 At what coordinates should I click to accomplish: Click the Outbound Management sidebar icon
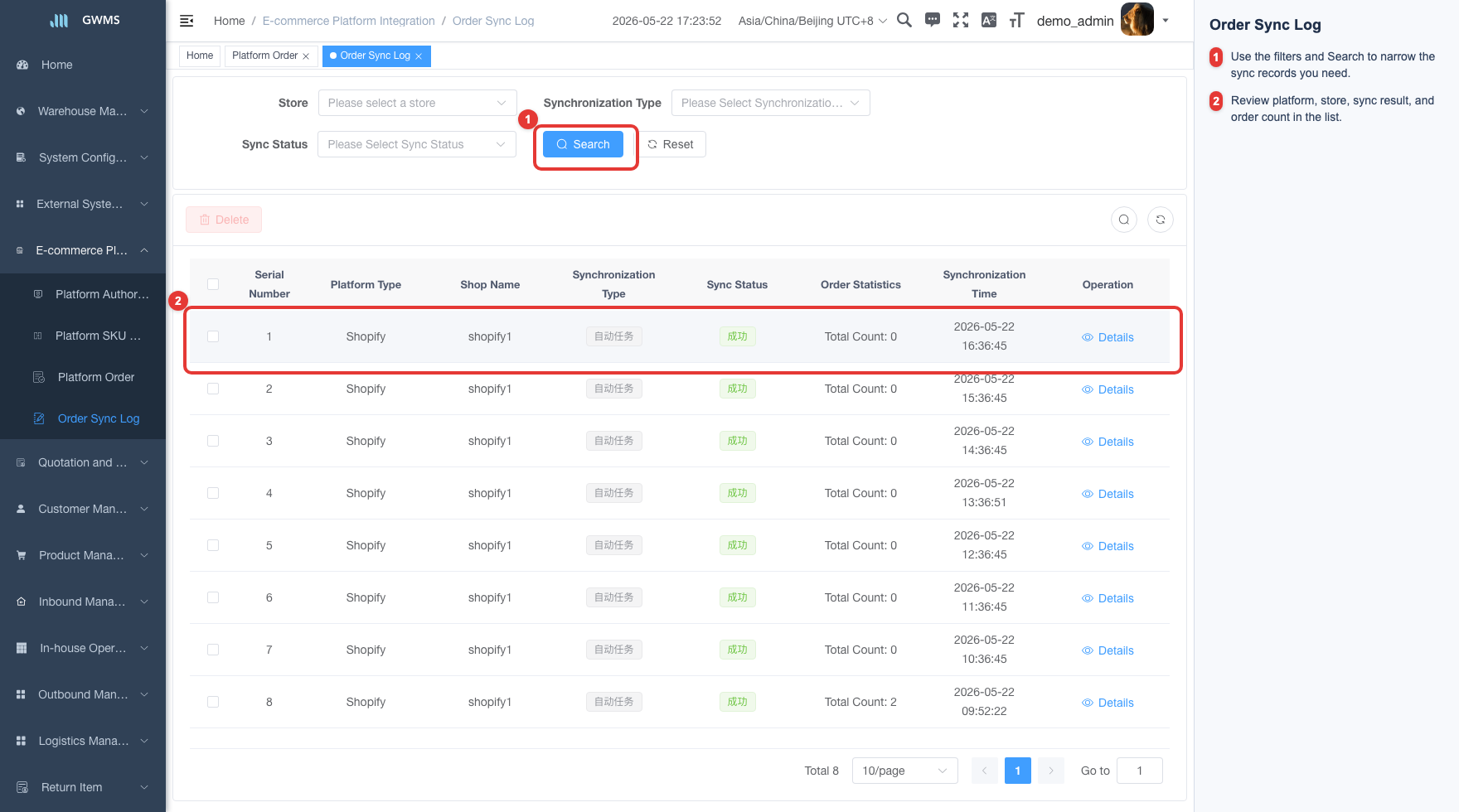tap(22, 694)
